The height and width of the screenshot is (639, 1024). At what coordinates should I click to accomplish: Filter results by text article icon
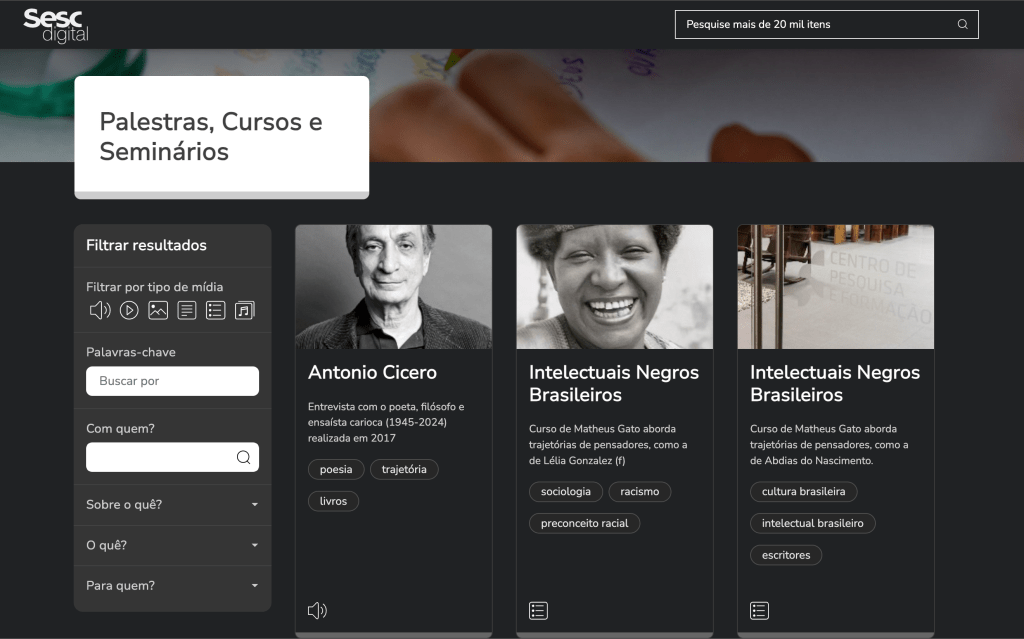pos(187,310)
